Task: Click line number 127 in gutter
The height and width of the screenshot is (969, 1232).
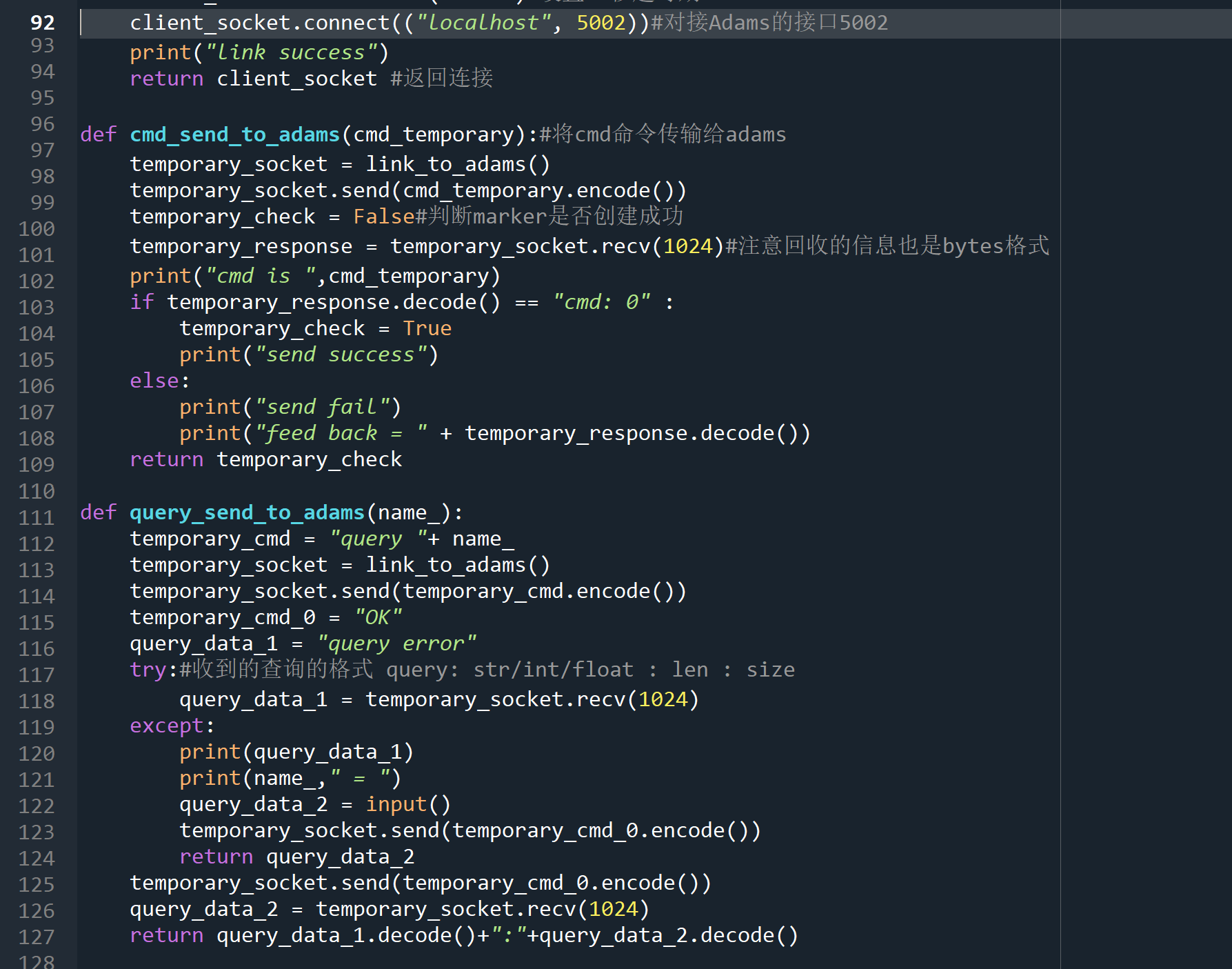Action: click(36, 937)
